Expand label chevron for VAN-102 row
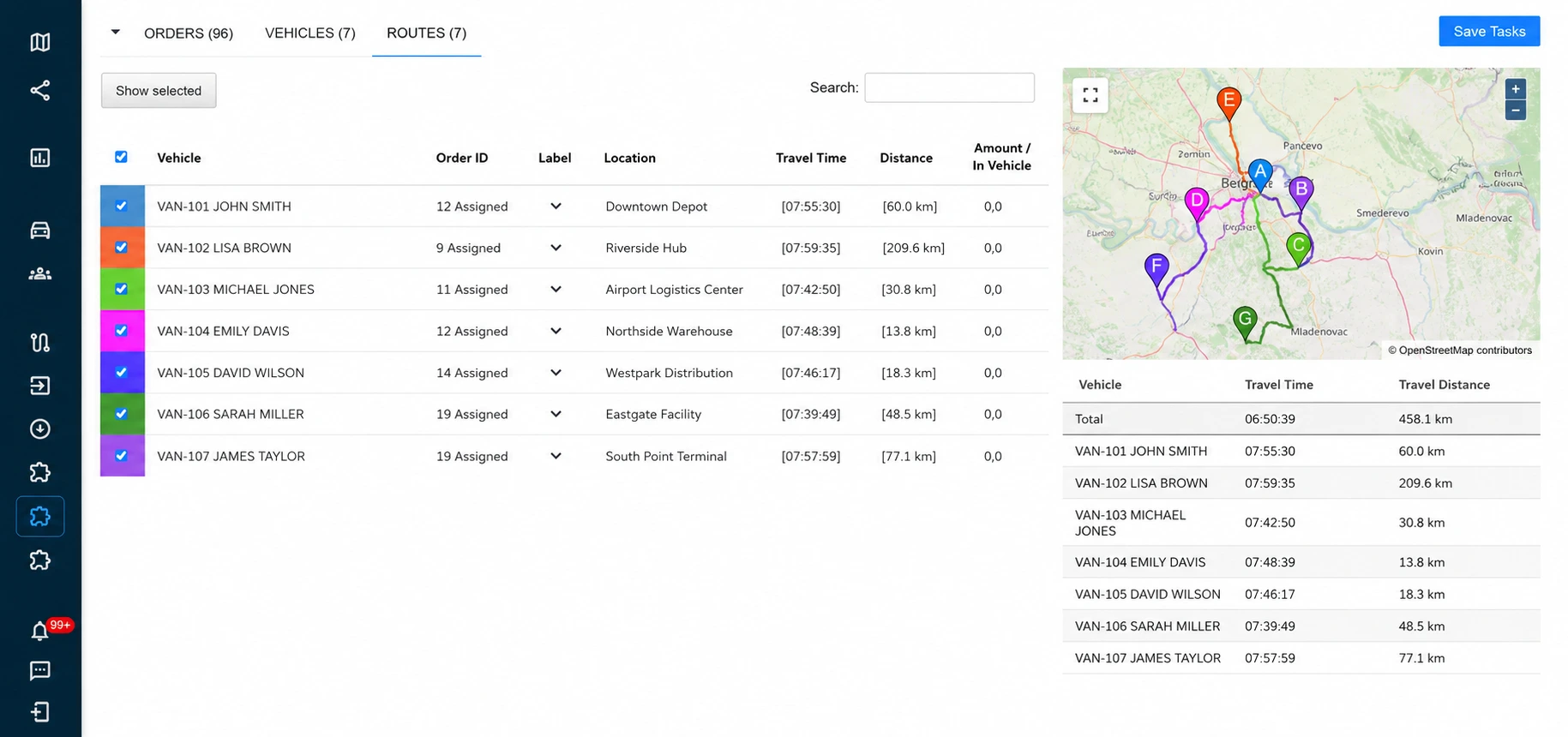The image size is (1568, 737). [556, 248]
